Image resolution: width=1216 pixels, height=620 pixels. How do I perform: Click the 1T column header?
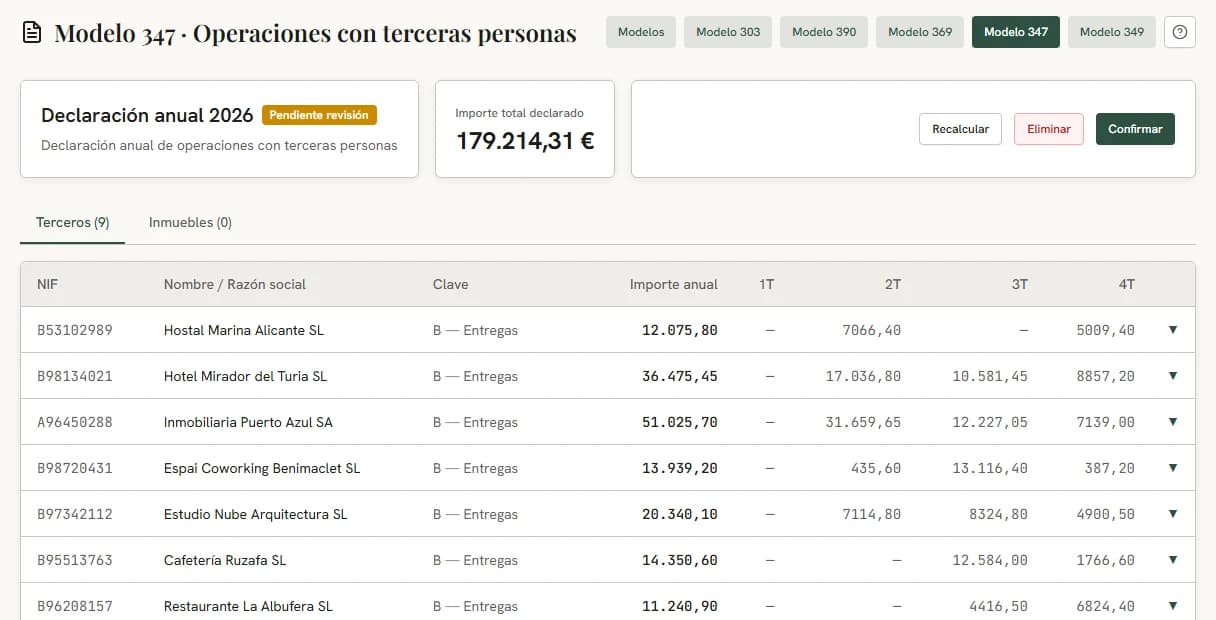(x=767, y=284)
